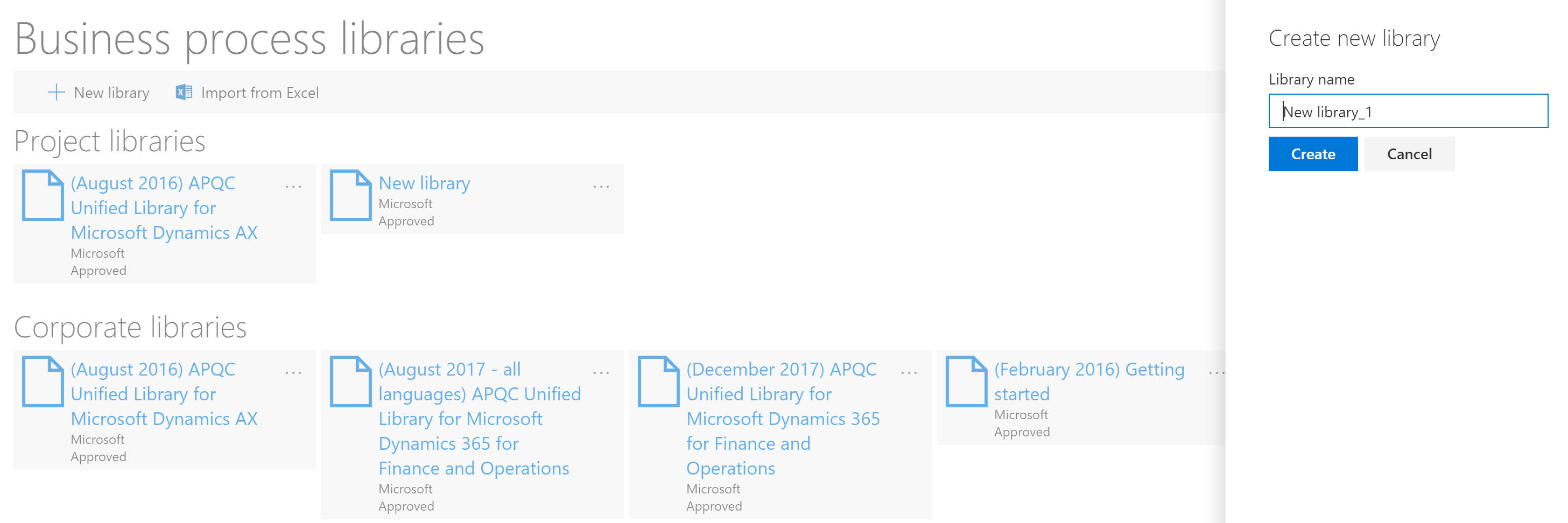Open the ellipsis menu for (December 2017) APQC library
Viewport: 1568px width, 523px height.
(x=909, y=372)
